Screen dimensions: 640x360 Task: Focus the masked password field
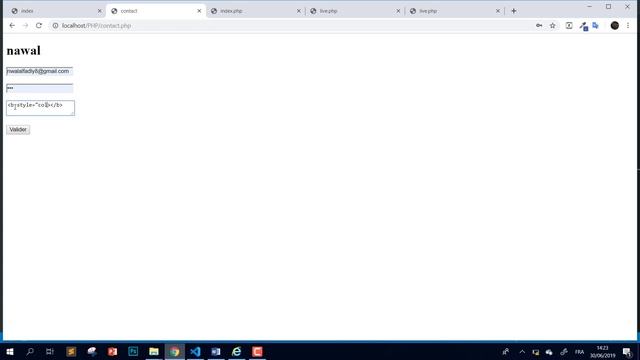pos(40,88)
